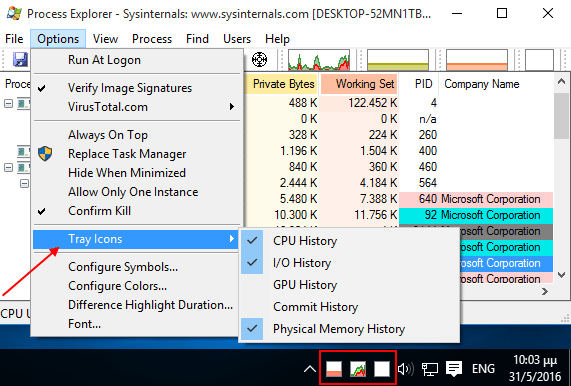571x386 pixels.
Task: Select the row with PID 400
Action: point(399,151)
